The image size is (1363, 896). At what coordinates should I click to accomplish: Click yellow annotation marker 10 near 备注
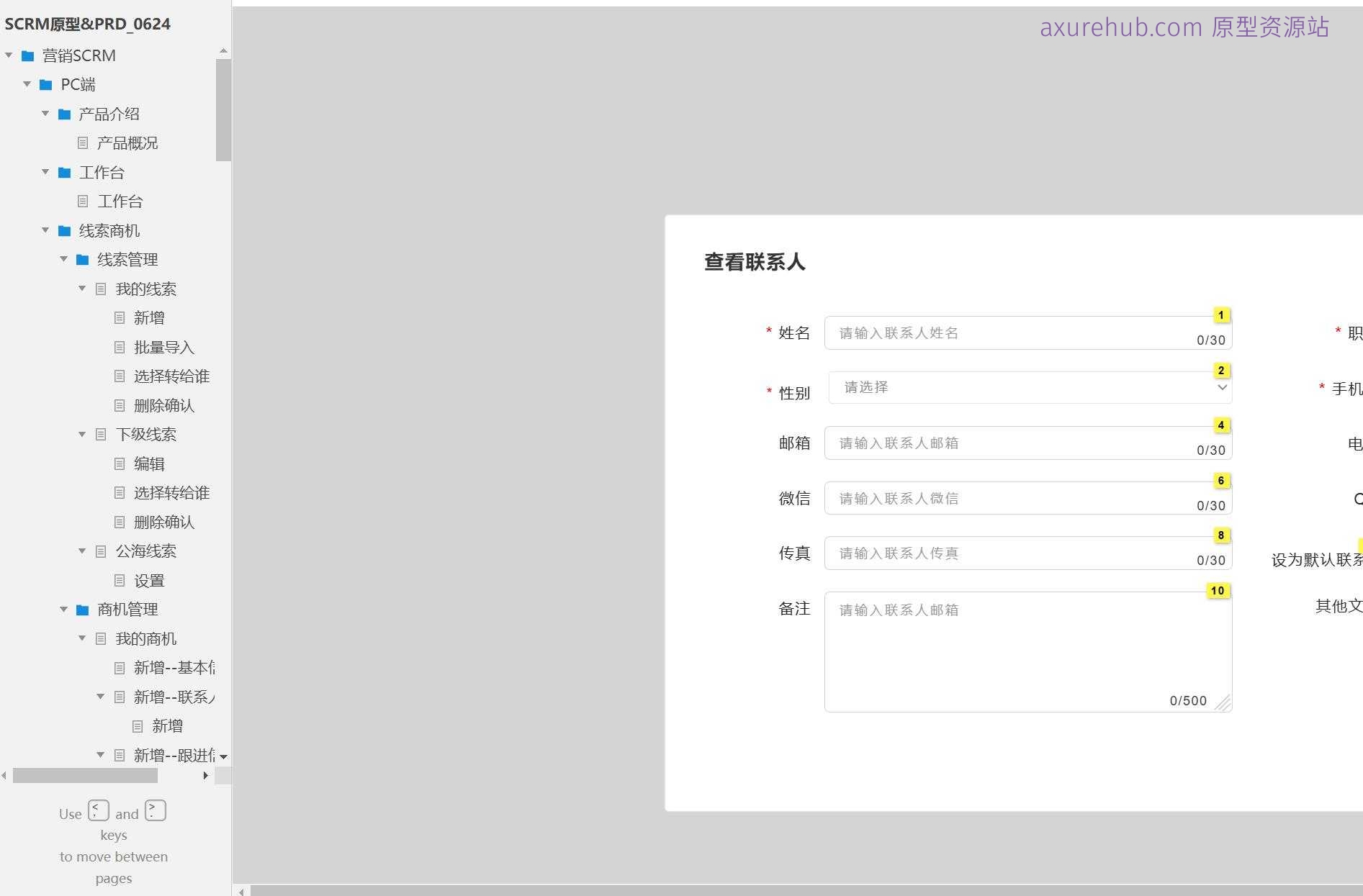pos(1218,590)
